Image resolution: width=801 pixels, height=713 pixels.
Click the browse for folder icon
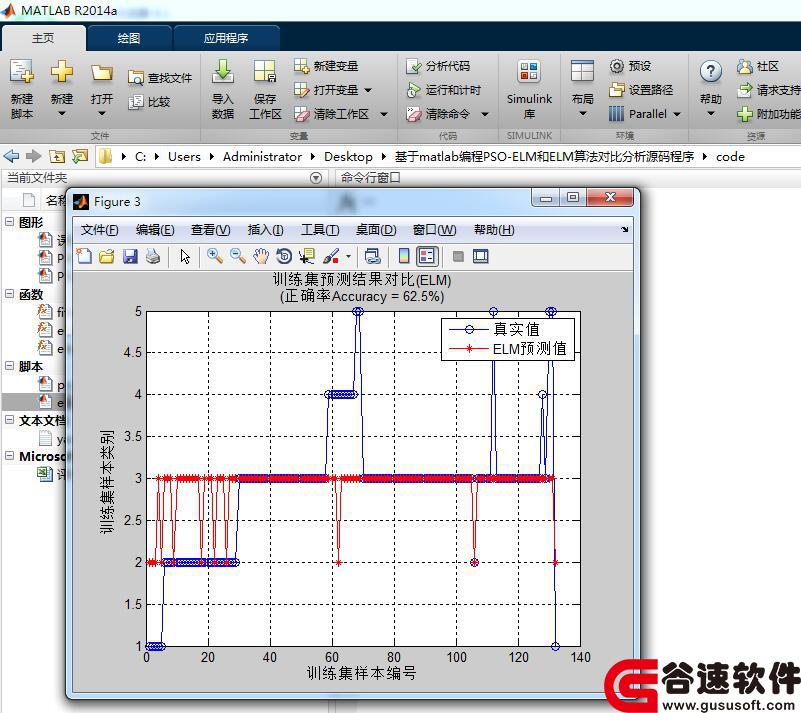coord(80,156)
